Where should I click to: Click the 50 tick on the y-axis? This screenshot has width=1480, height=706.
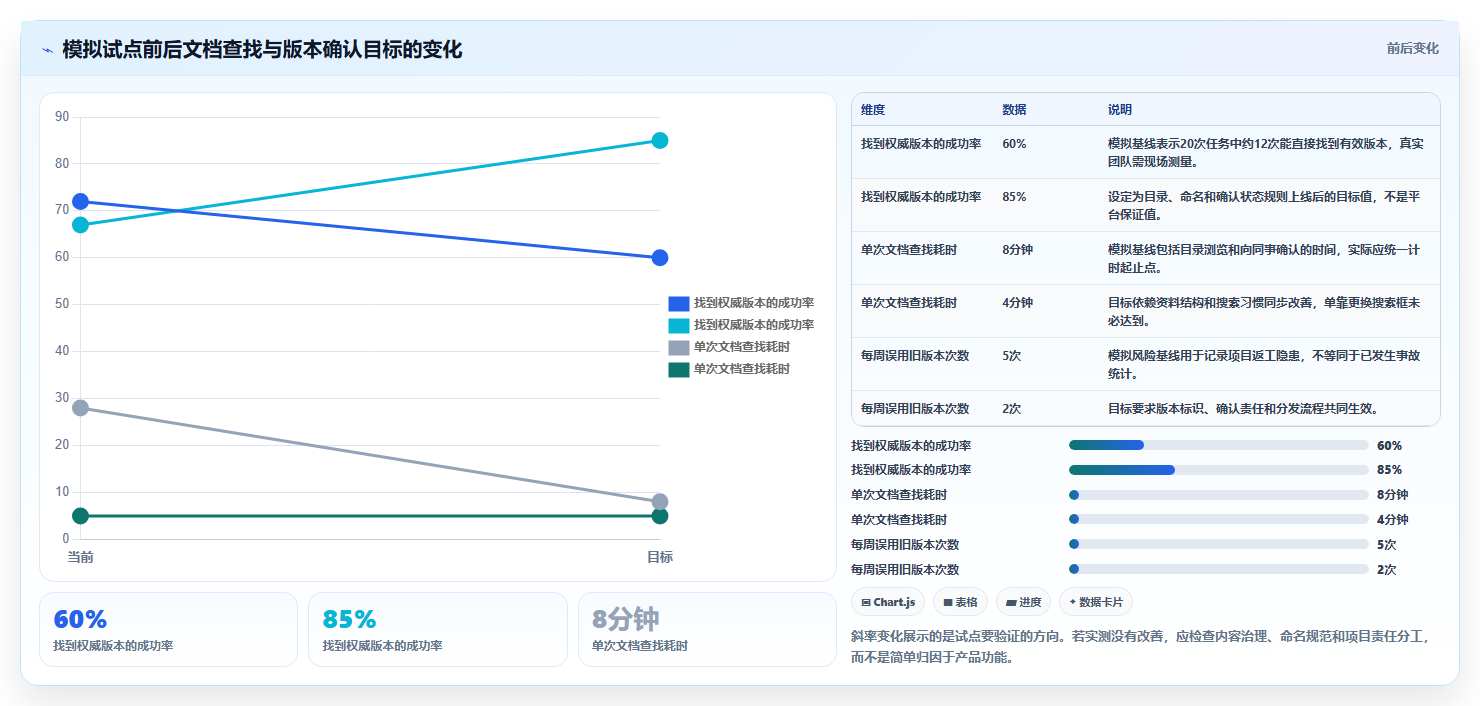coord(62,304)
